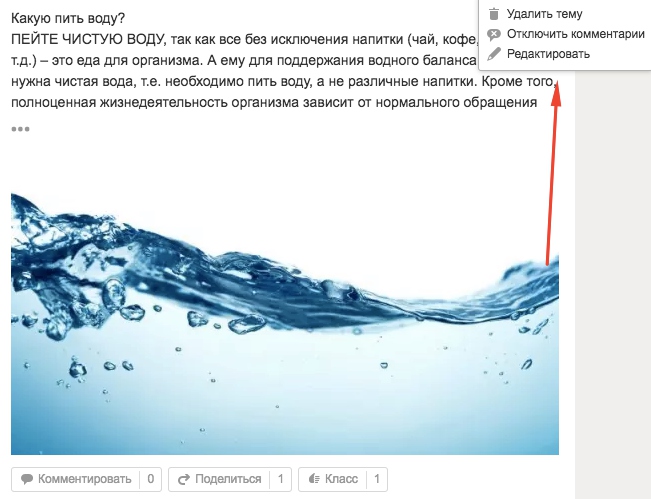Expand the post text via three dots
The width and height of the screenshot is (651, 499).
tap(20, 129)
